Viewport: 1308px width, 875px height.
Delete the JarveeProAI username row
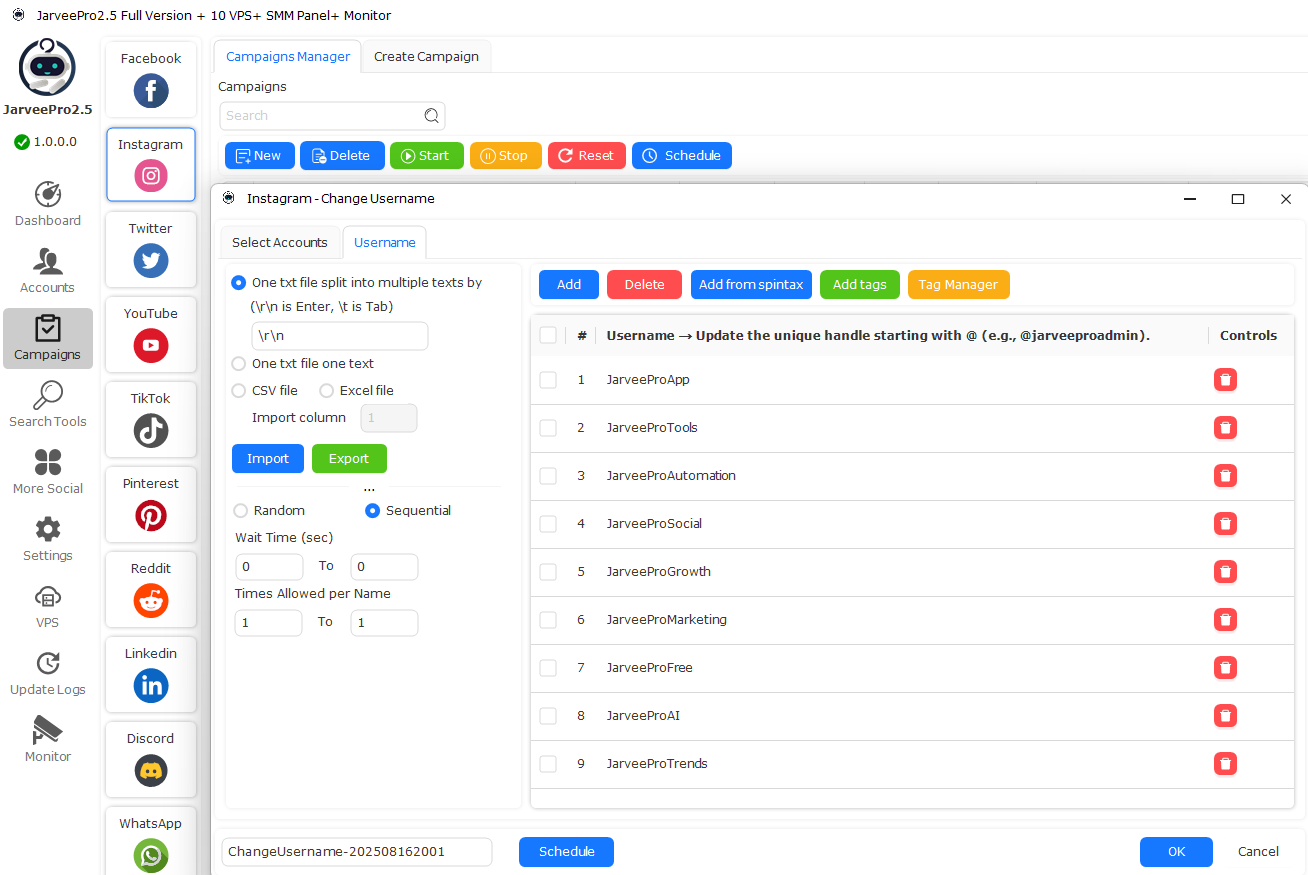1225,716
